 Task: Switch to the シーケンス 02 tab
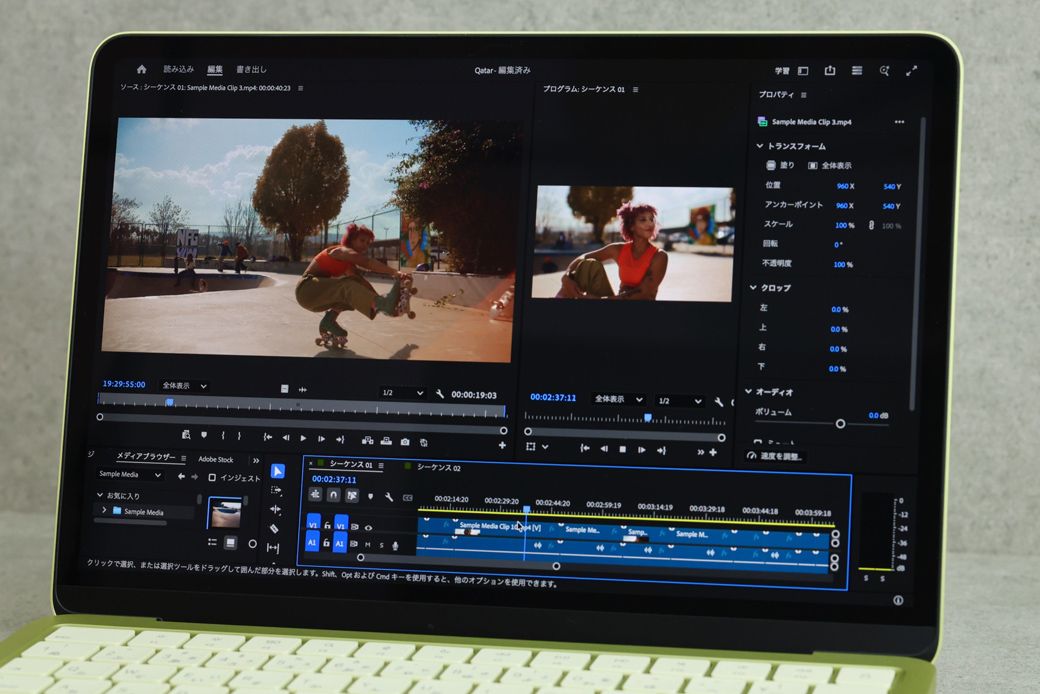point(438,467)
